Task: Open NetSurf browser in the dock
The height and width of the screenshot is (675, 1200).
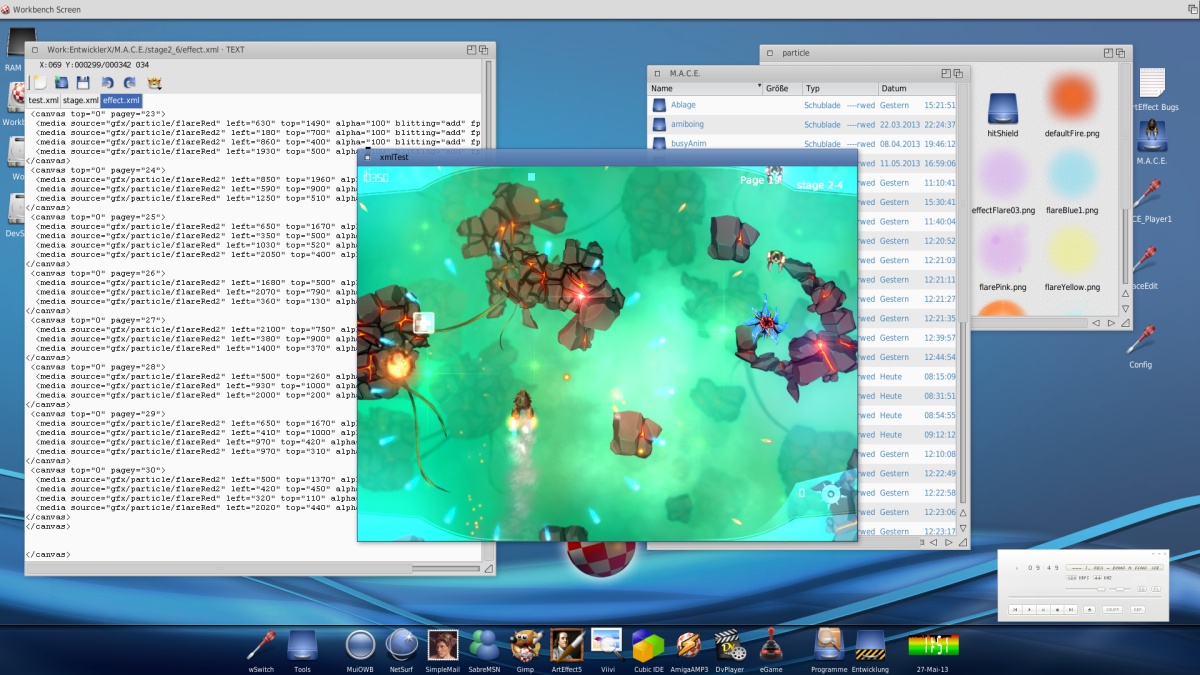Action: pos(401,645)
